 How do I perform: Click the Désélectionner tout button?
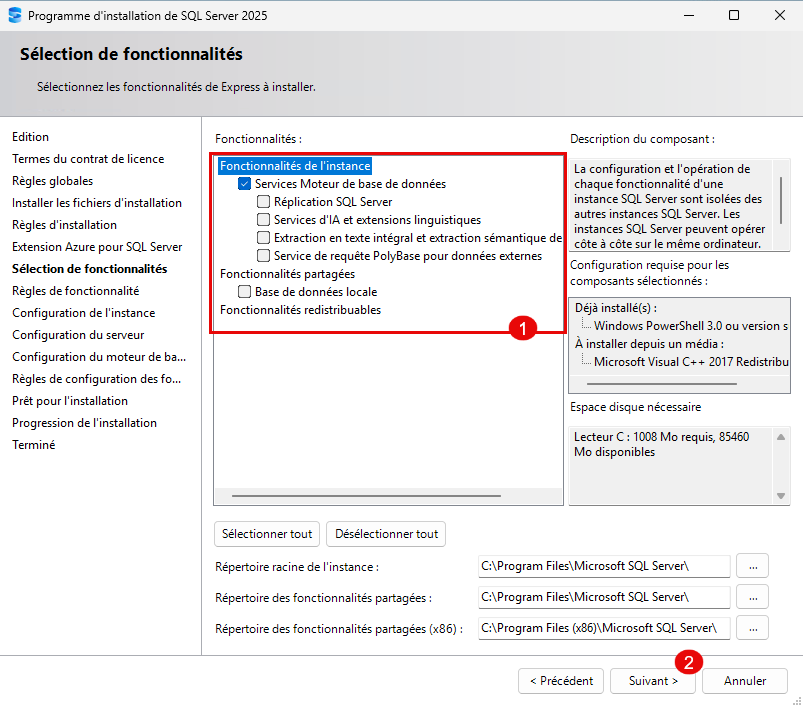[386, 534]
